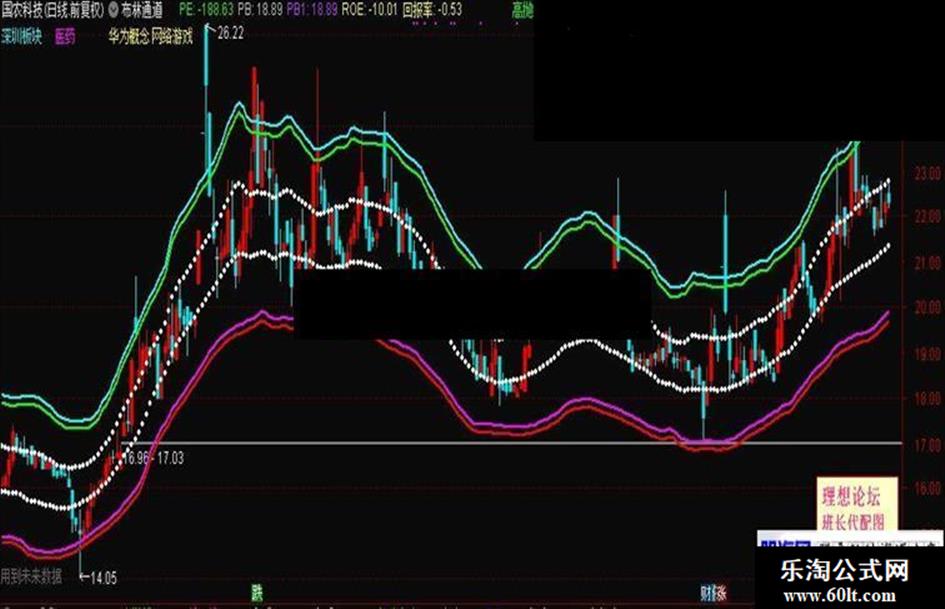
Task: Click the 22.00 price axis label
Action: point(927,216)
